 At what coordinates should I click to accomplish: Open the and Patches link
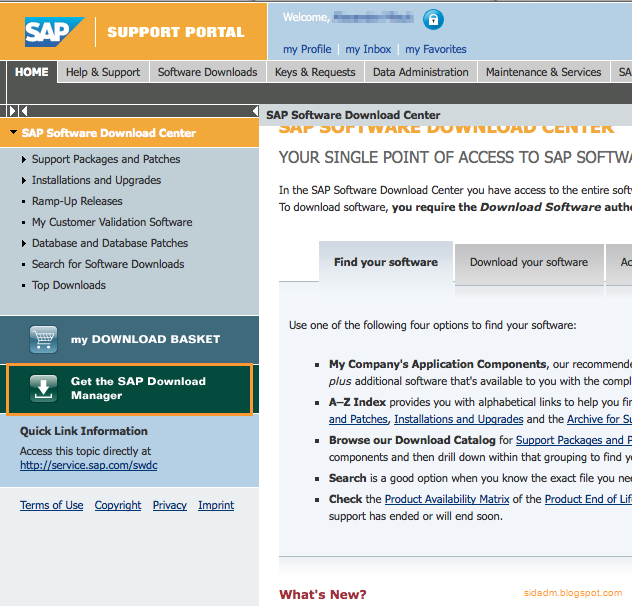[x=358, y=419]
